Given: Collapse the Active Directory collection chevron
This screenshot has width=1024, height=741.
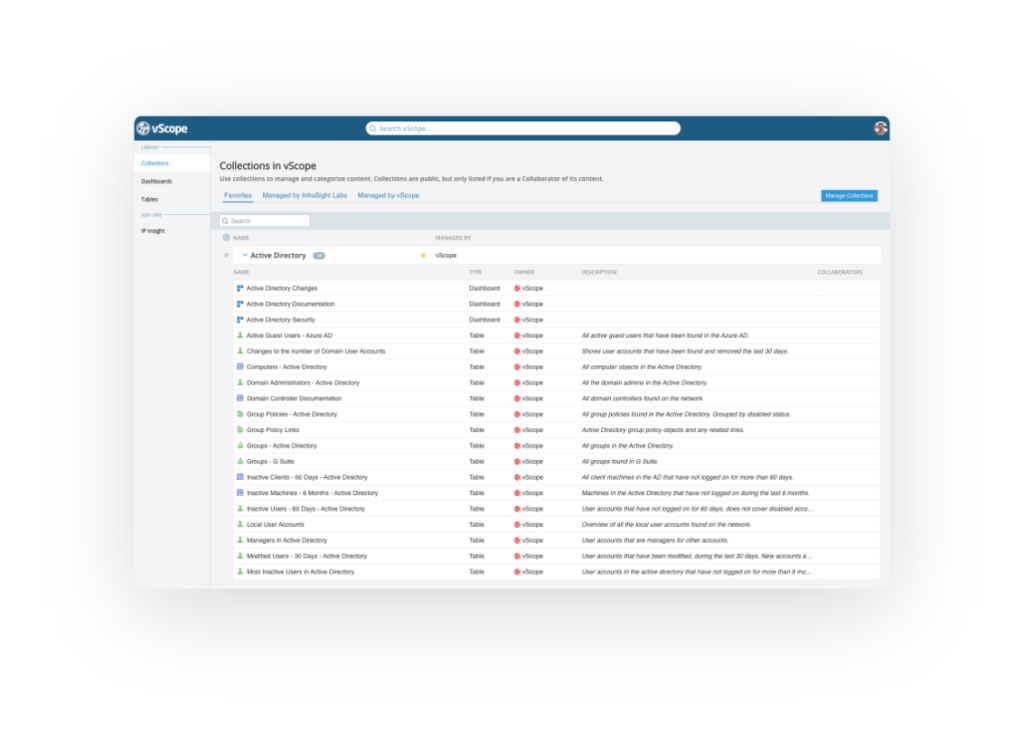Looking at the screenshot, I should coord(245,255).
